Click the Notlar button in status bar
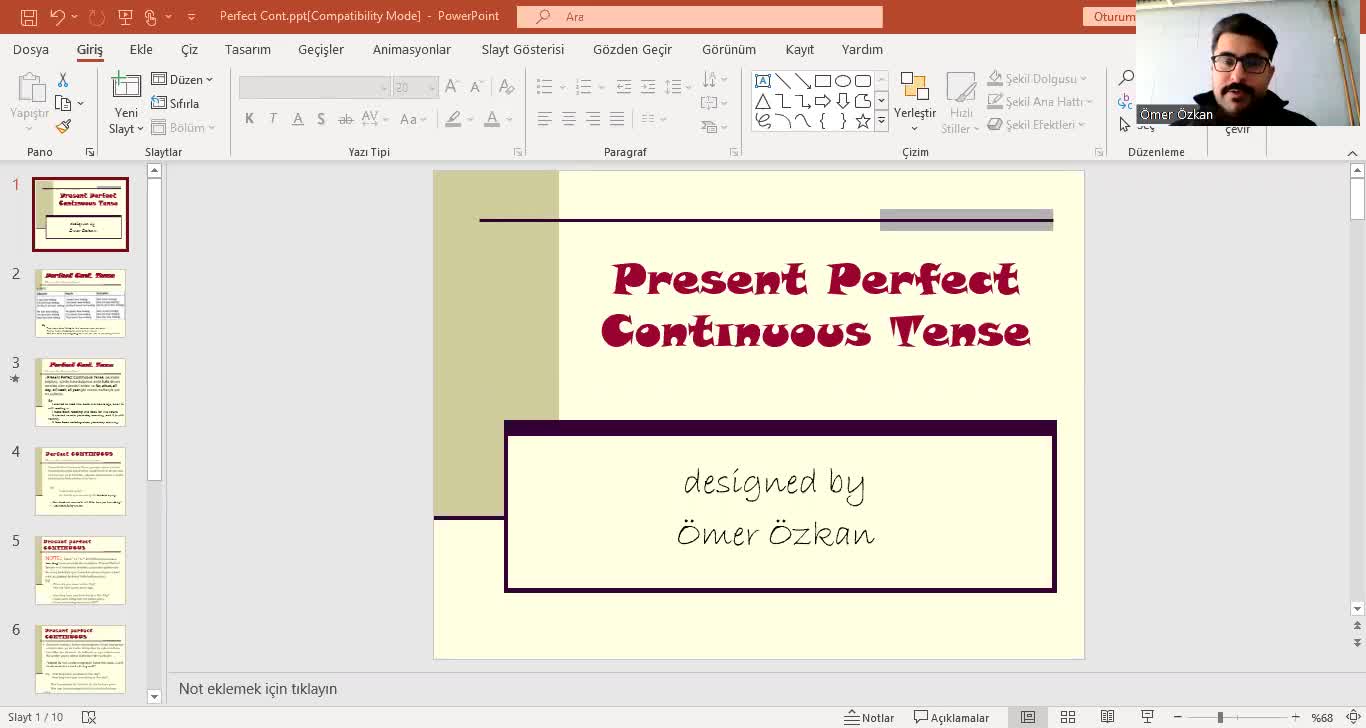 tap(869, 718)
